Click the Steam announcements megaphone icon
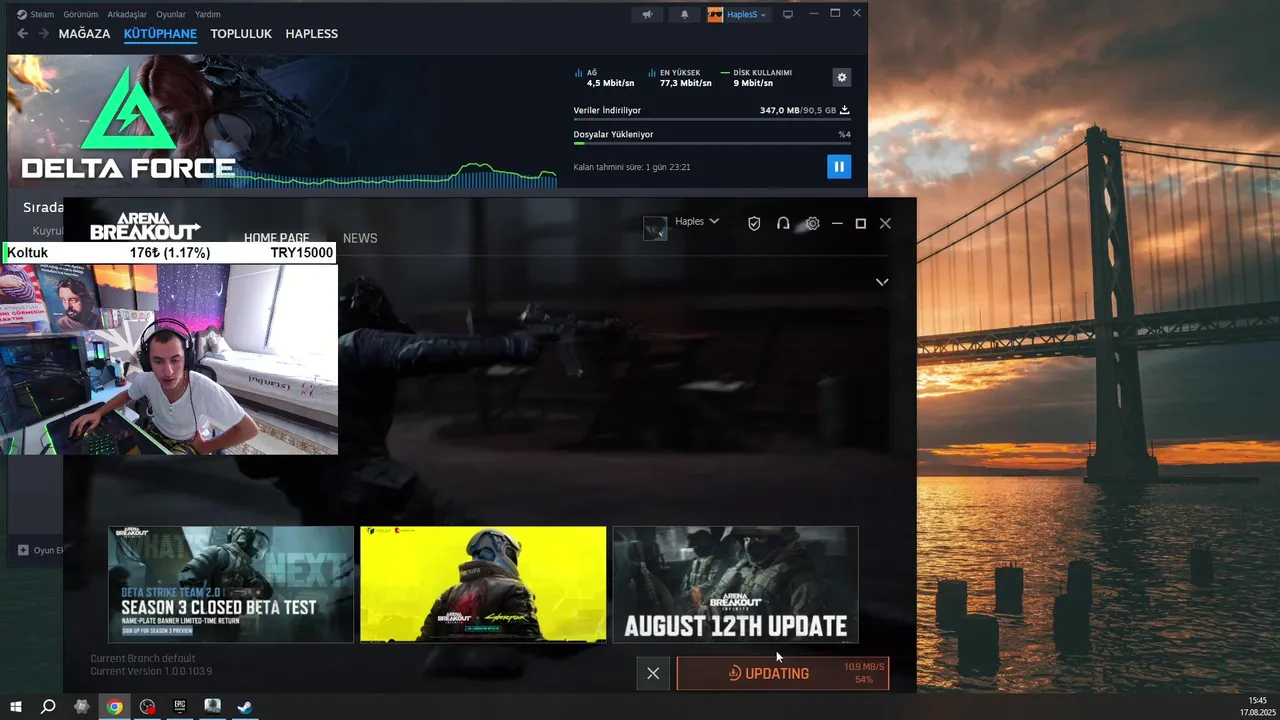Image resolution: width=1280 pixels, height=720 pixels. coord(648,14)
